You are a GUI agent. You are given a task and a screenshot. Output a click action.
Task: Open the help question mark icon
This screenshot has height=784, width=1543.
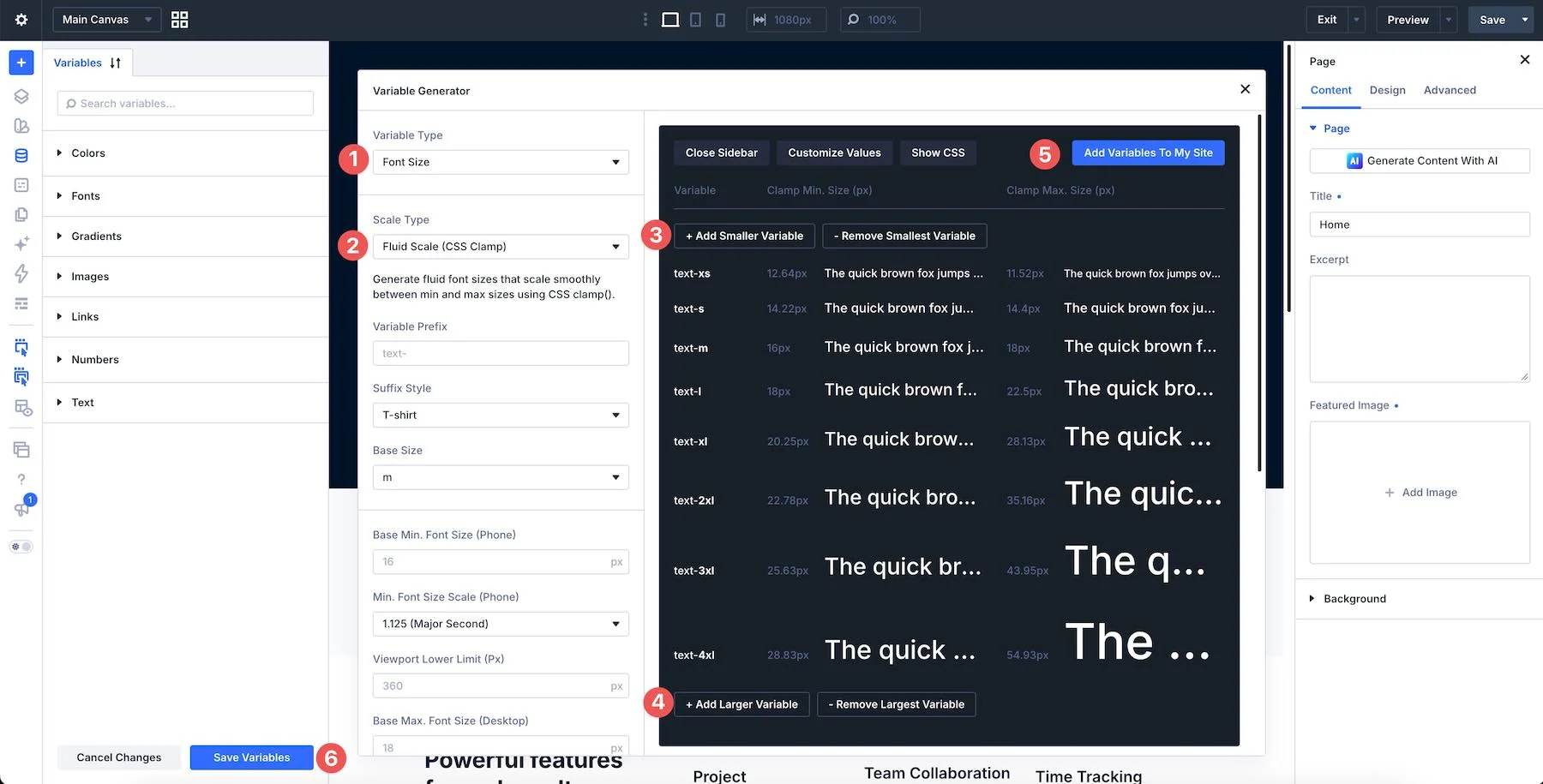[21, 479]
